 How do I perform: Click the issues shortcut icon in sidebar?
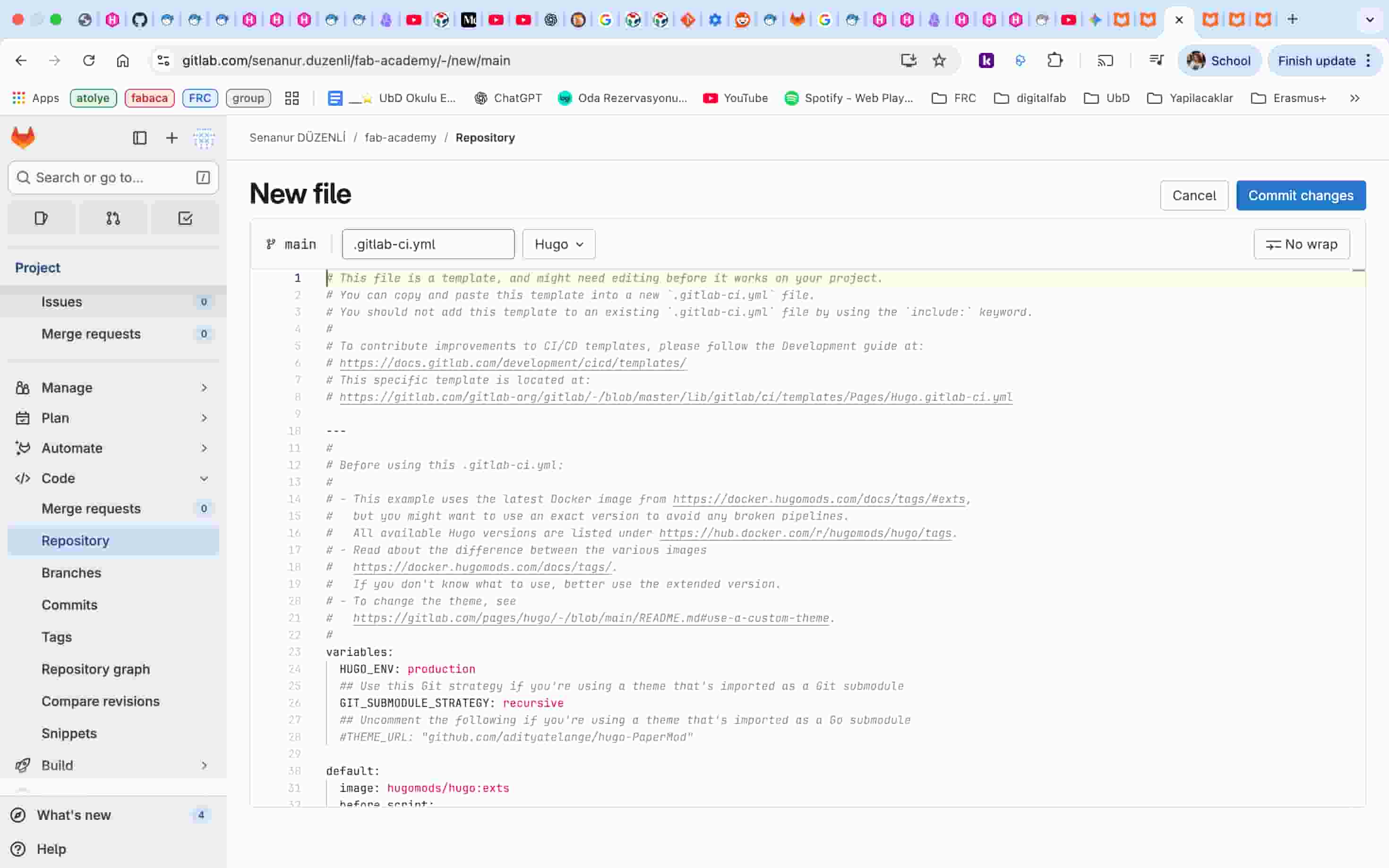[x=41, y=218]
